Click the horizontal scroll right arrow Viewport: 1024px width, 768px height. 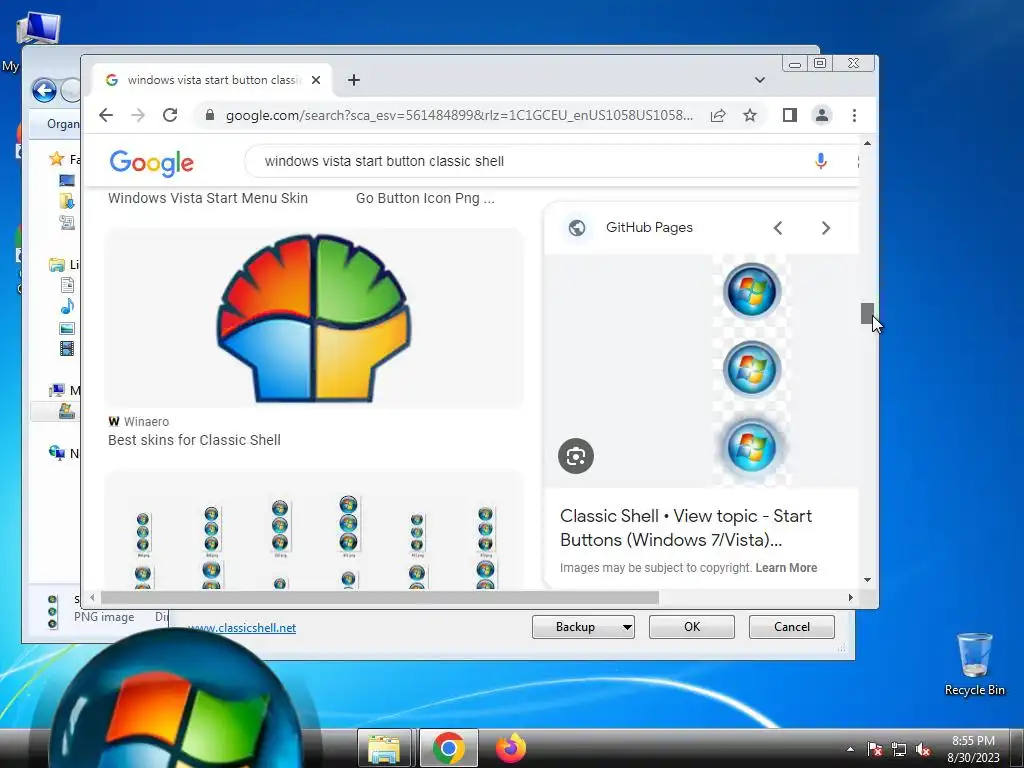point(850,597)
